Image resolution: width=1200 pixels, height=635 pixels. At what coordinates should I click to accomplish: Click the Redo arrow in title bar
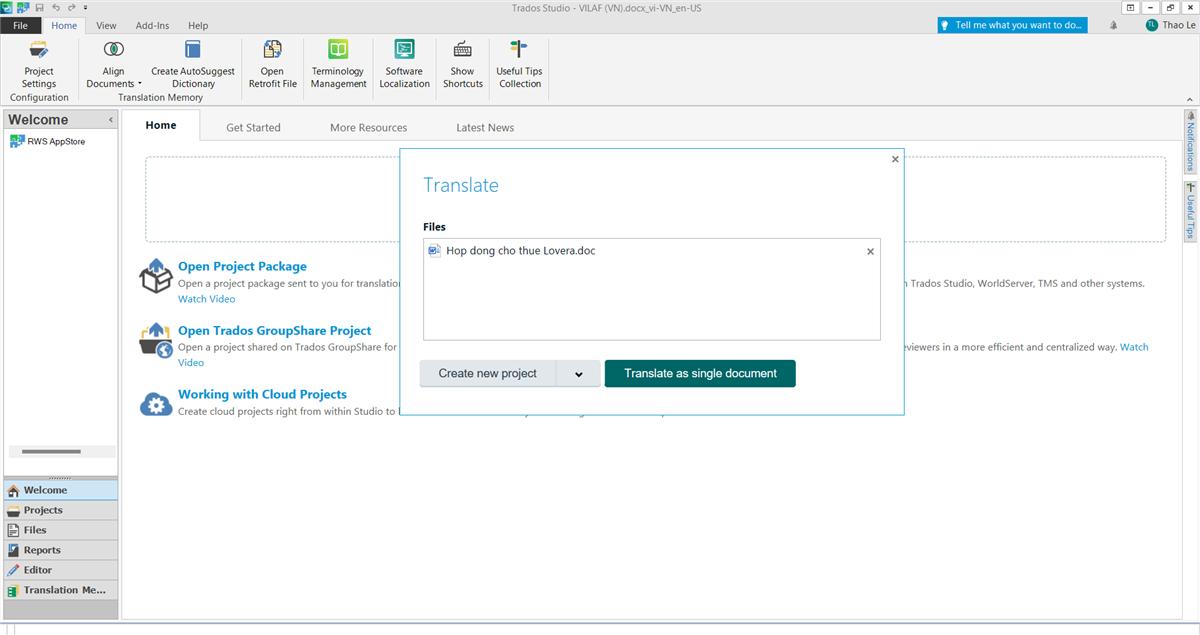(71, 7)
